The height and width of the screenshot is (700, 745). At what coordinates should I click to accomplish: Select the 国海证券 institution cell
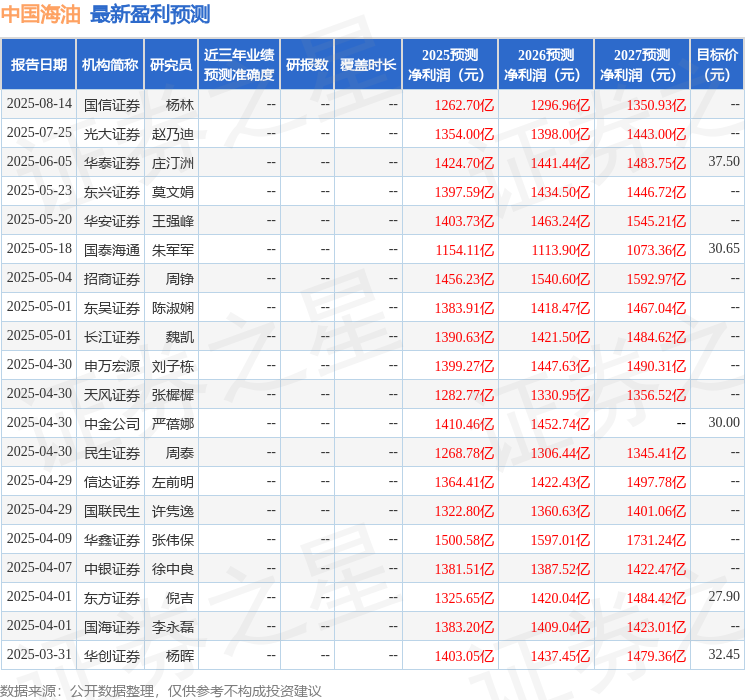(112, 627)
